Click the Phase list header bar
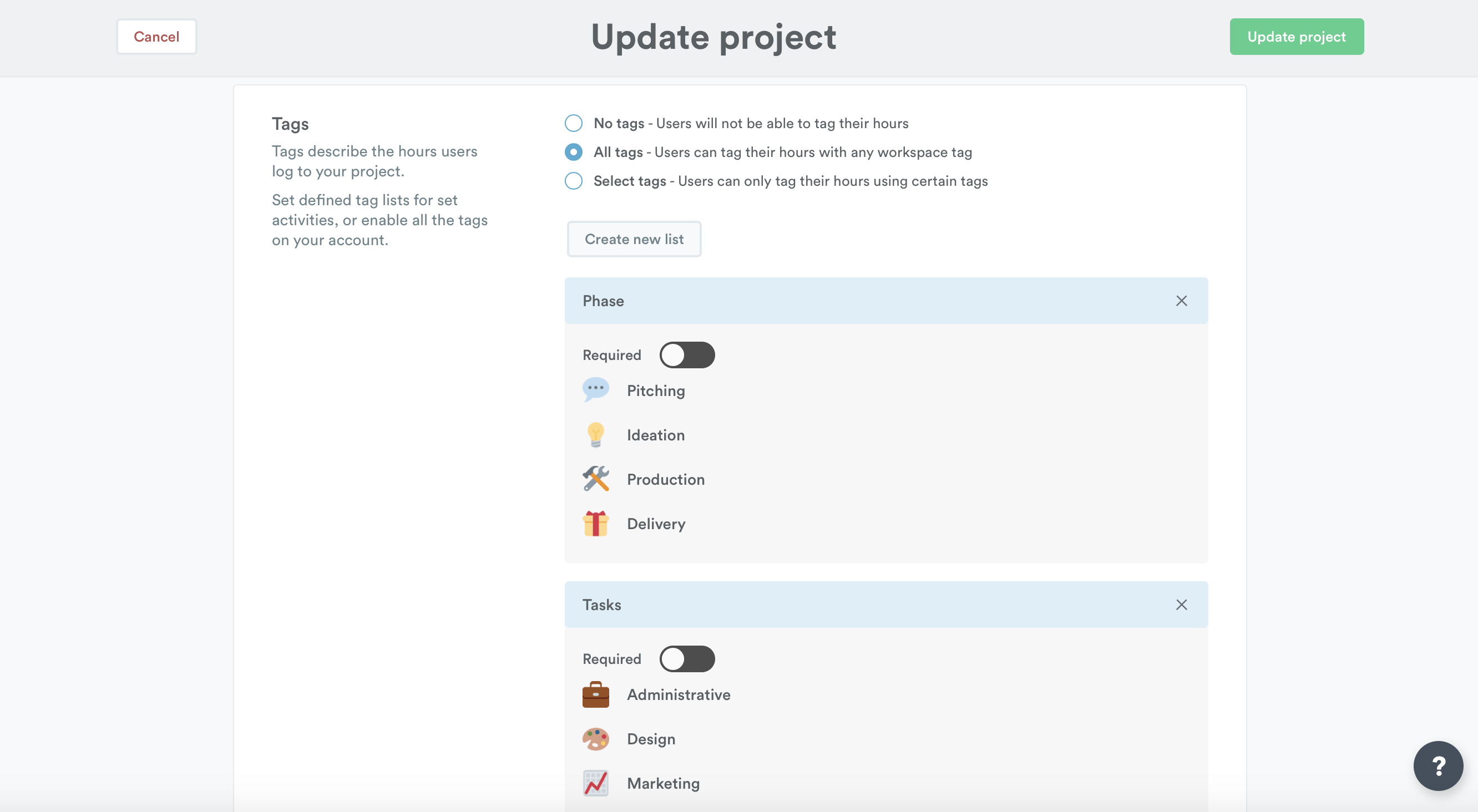 click(861, 301)
